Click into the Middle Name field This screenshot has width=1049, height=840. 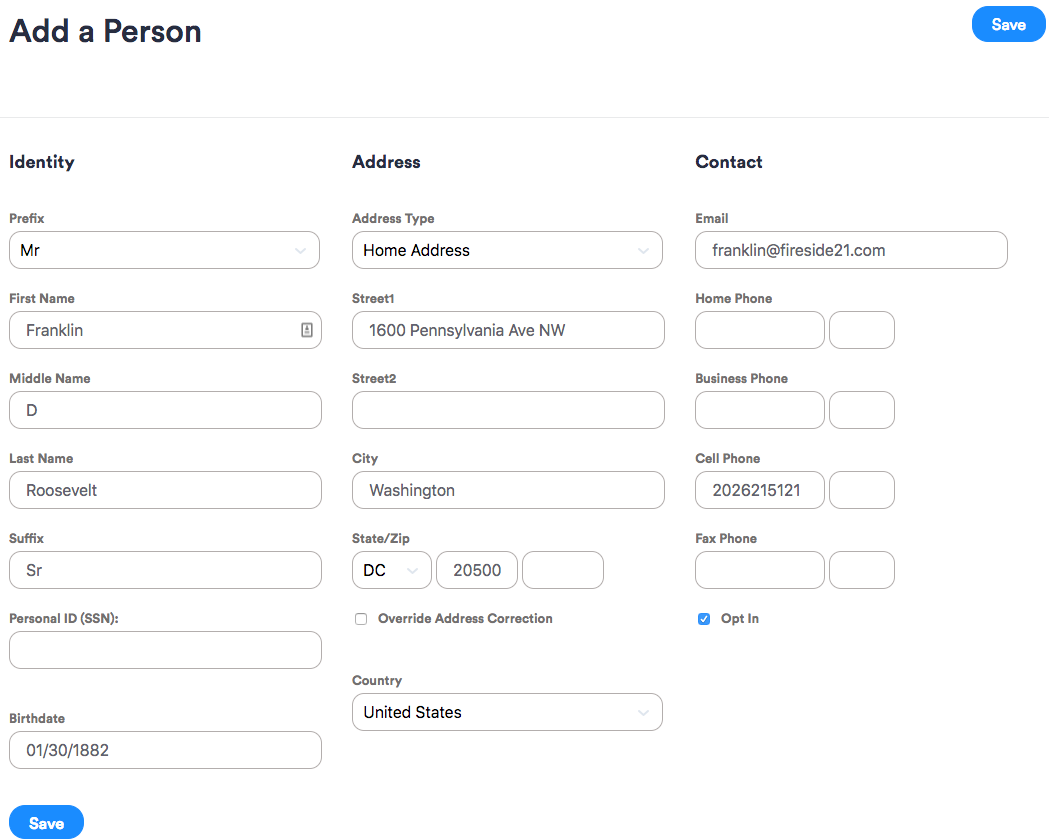point(165,410)
